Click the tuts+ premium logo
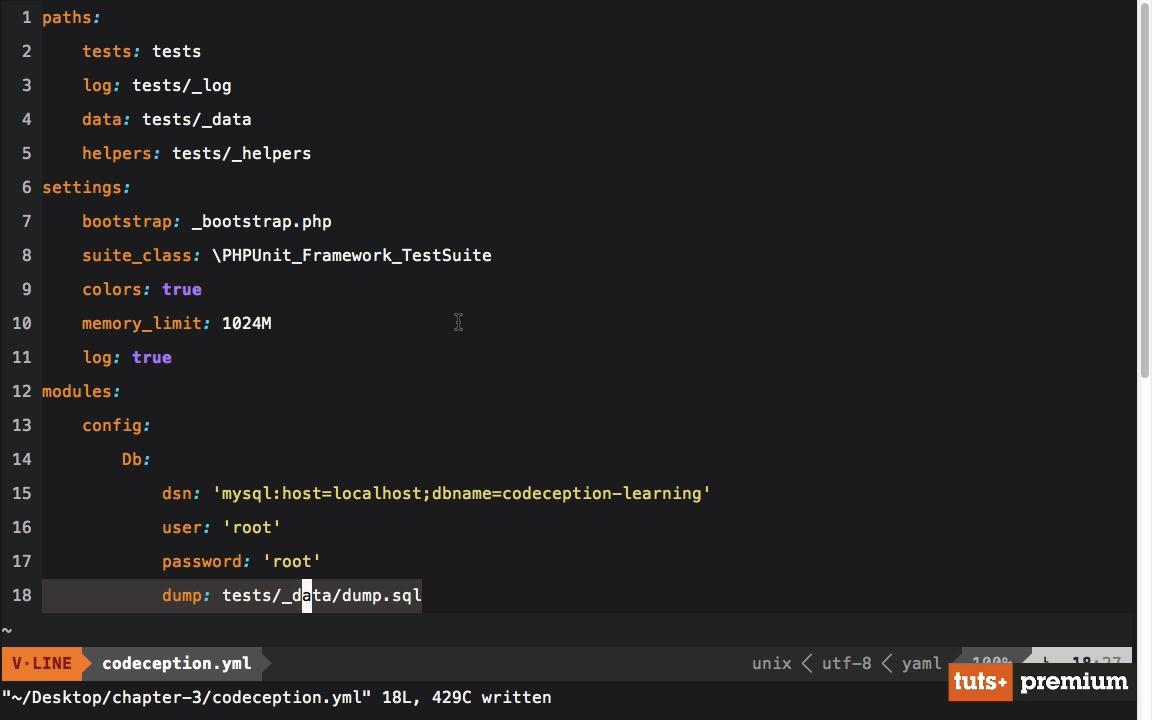Image resolution: width=1152 pixels, height=720 pixels. 1041,682
